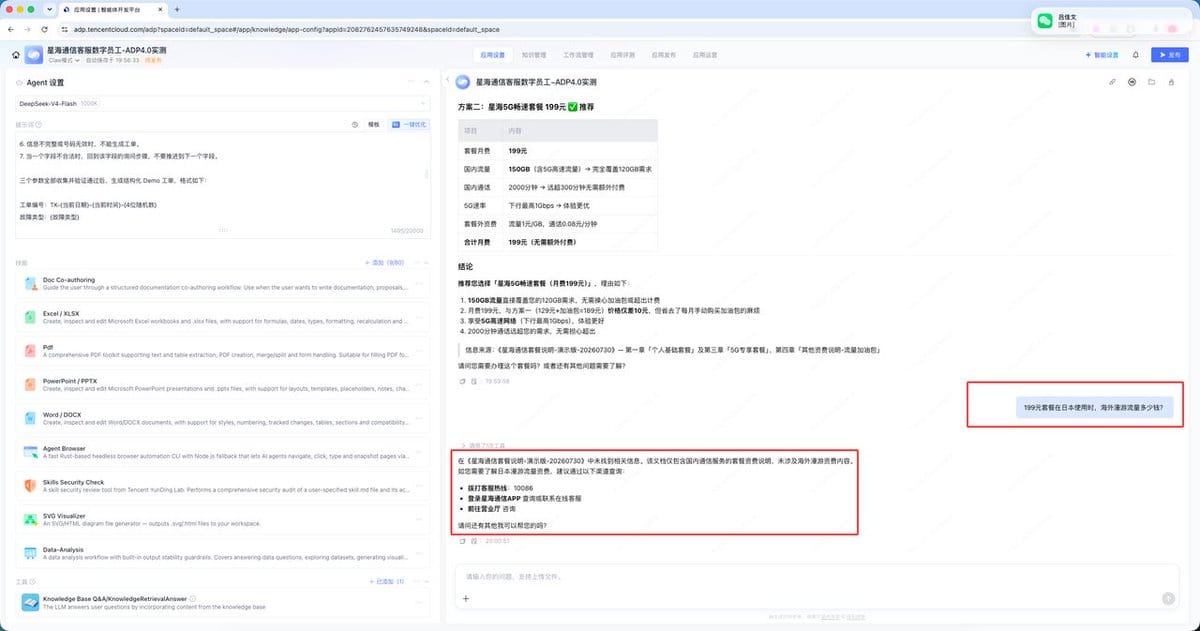1200x631 pixels.
Task: Open 智能设置 at the top right
Action: point(1102,55)
